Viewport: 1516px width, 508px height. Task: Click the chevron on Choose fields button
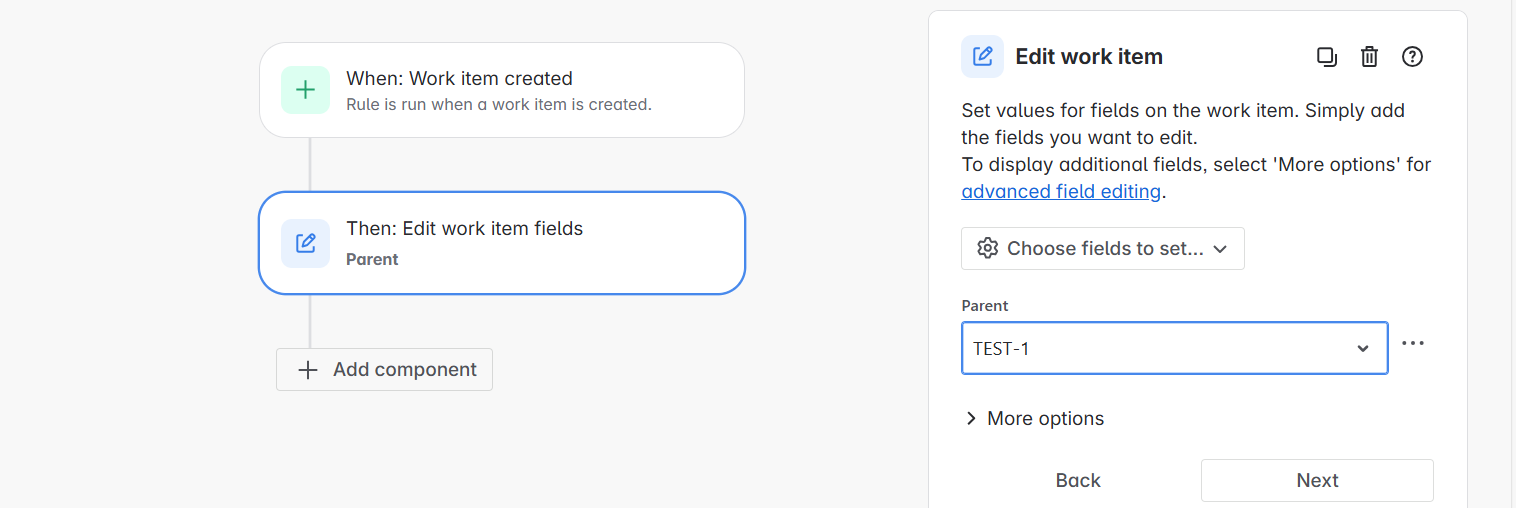coord(1220,249)
